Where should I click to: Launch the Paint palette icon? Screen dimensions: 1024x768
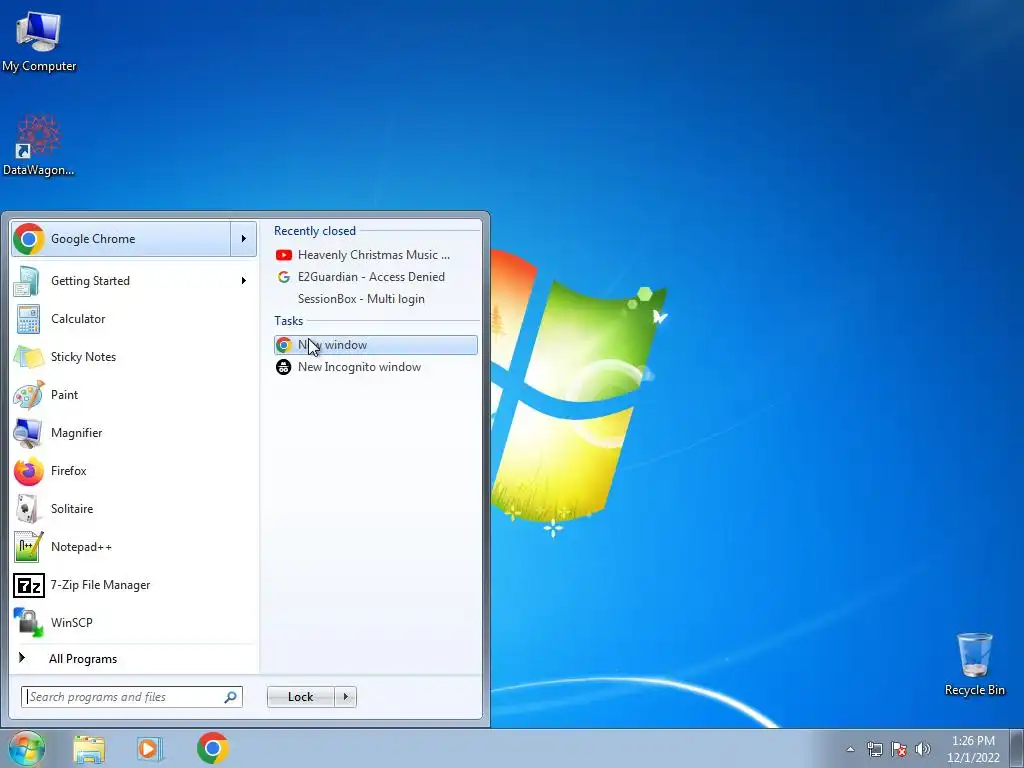pyautogui.click(x=28, y=394)
